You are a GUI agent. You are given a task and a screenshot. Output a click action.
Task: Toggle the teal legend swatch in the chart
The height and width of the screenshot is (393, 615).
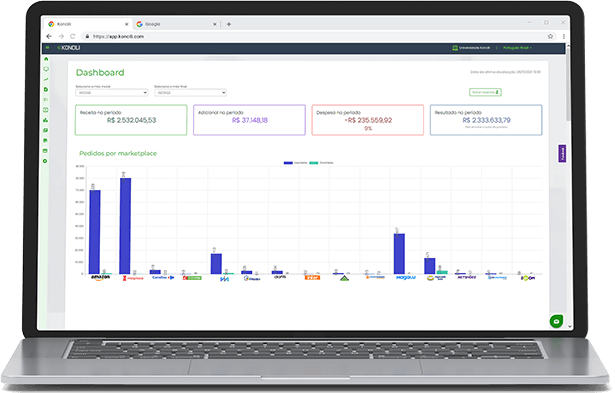click(x=314, y=162)
